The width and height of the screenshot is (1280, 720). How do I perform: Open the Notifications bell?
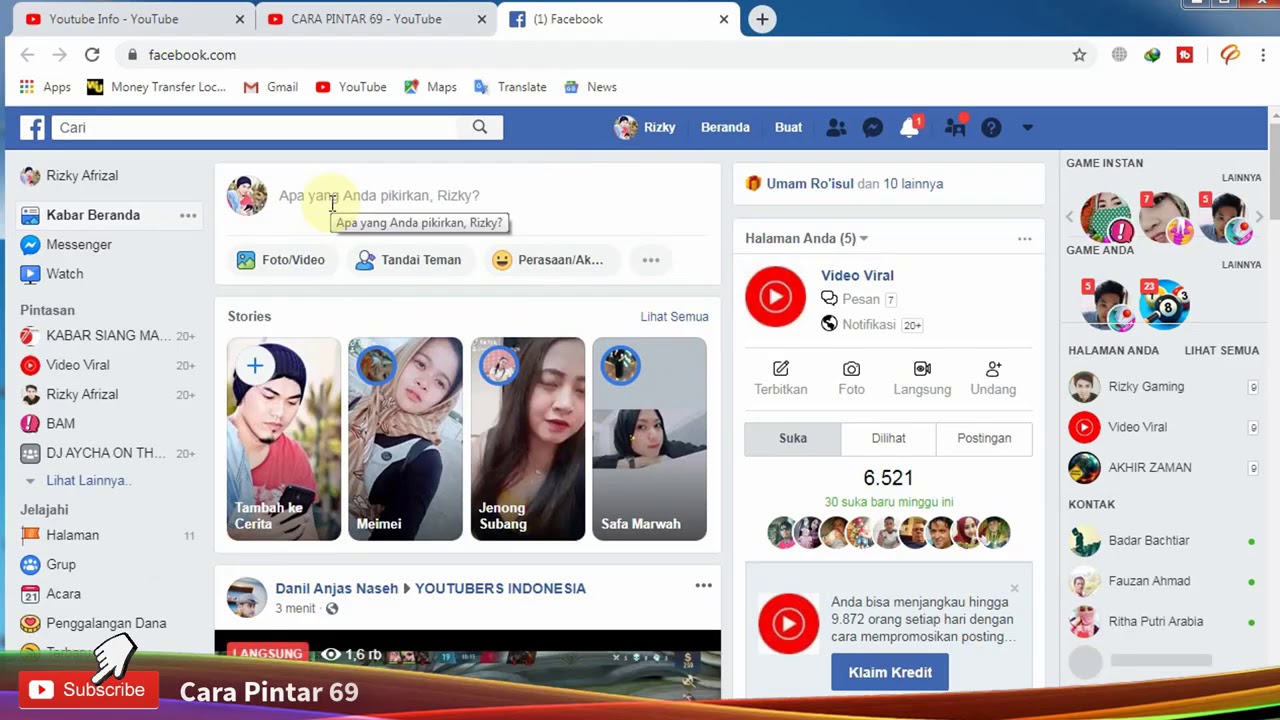coord(909,127)
